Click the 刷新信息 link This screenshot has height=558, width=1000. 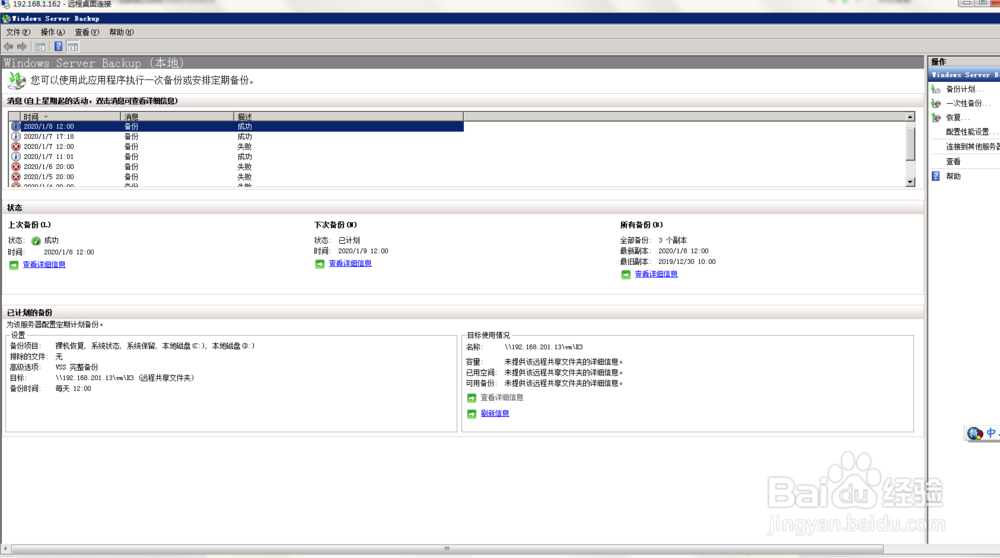495,414
